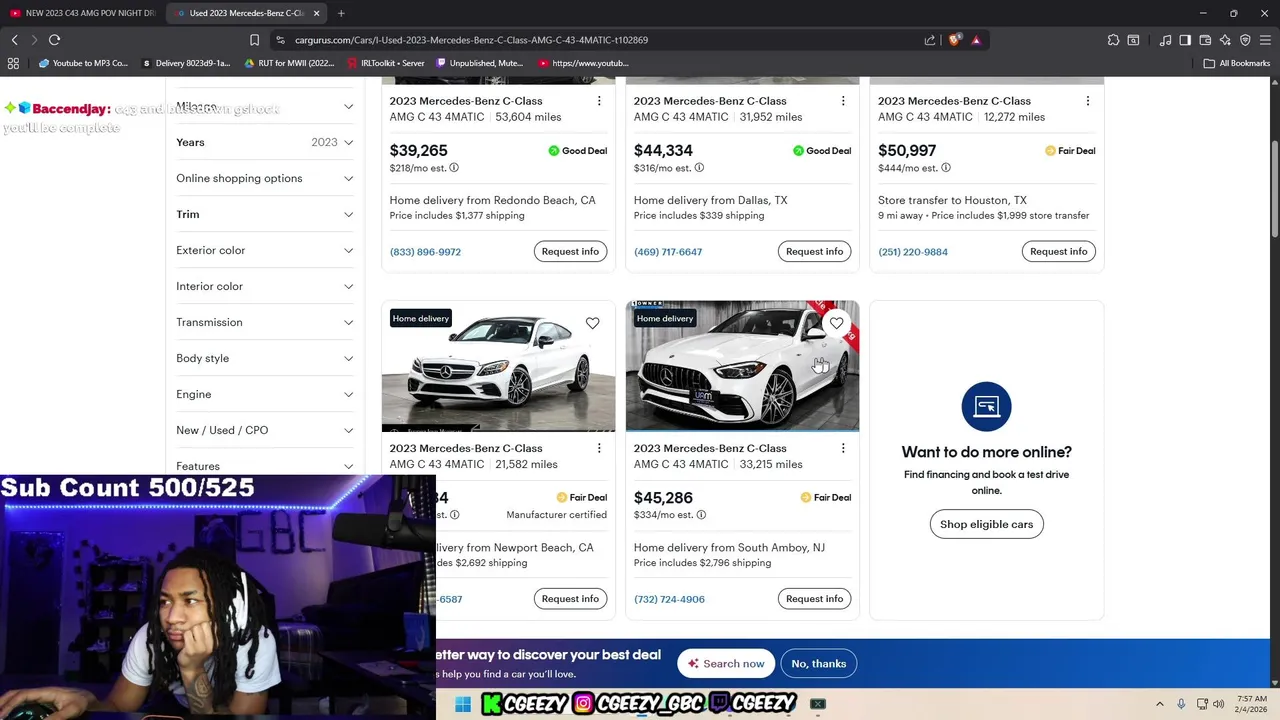Request info for the $39,265 listing

pos(570,251)
